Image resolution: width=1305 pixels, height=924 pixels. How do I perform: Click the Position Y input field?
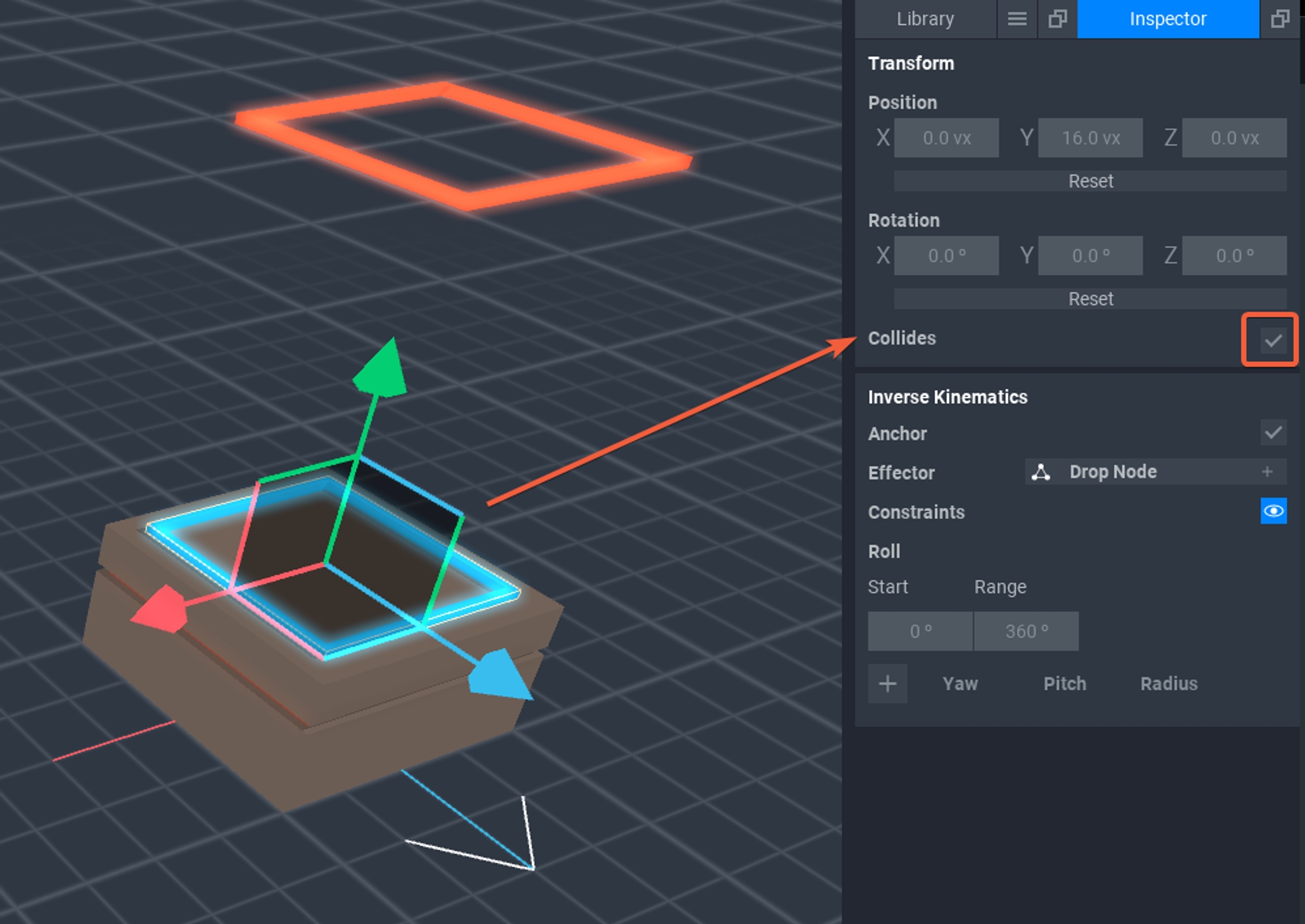1090,138
